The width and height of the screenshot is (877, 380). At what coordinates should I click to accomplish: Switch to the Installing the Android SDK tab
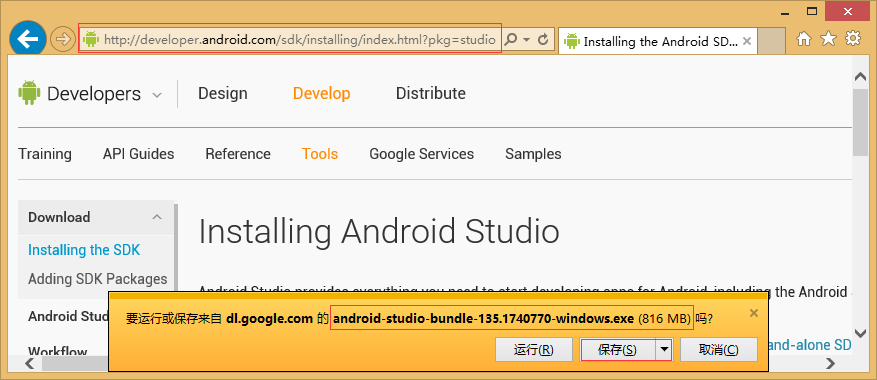[x=658, y=41]
